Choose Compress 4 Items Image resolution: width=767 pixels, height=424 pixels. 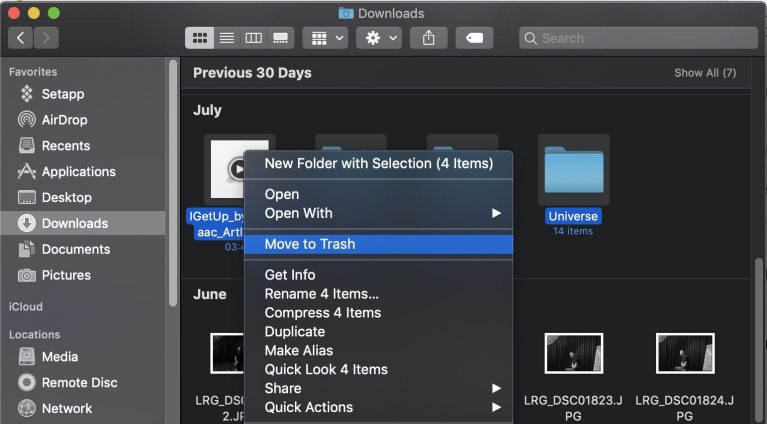(379, 313)
